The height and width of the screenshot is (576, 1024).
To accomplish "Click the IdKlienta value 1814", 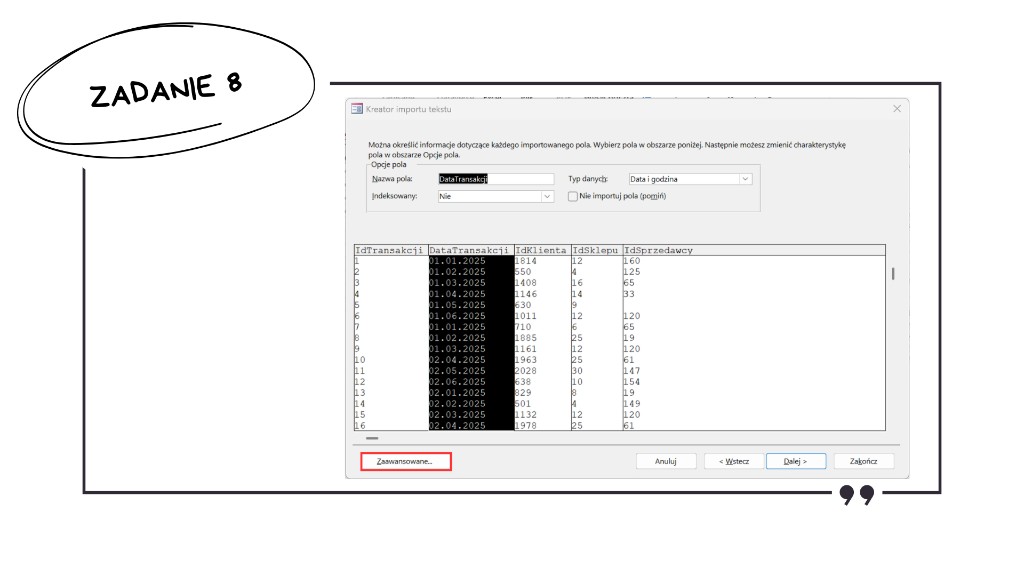I will point(526,261).
